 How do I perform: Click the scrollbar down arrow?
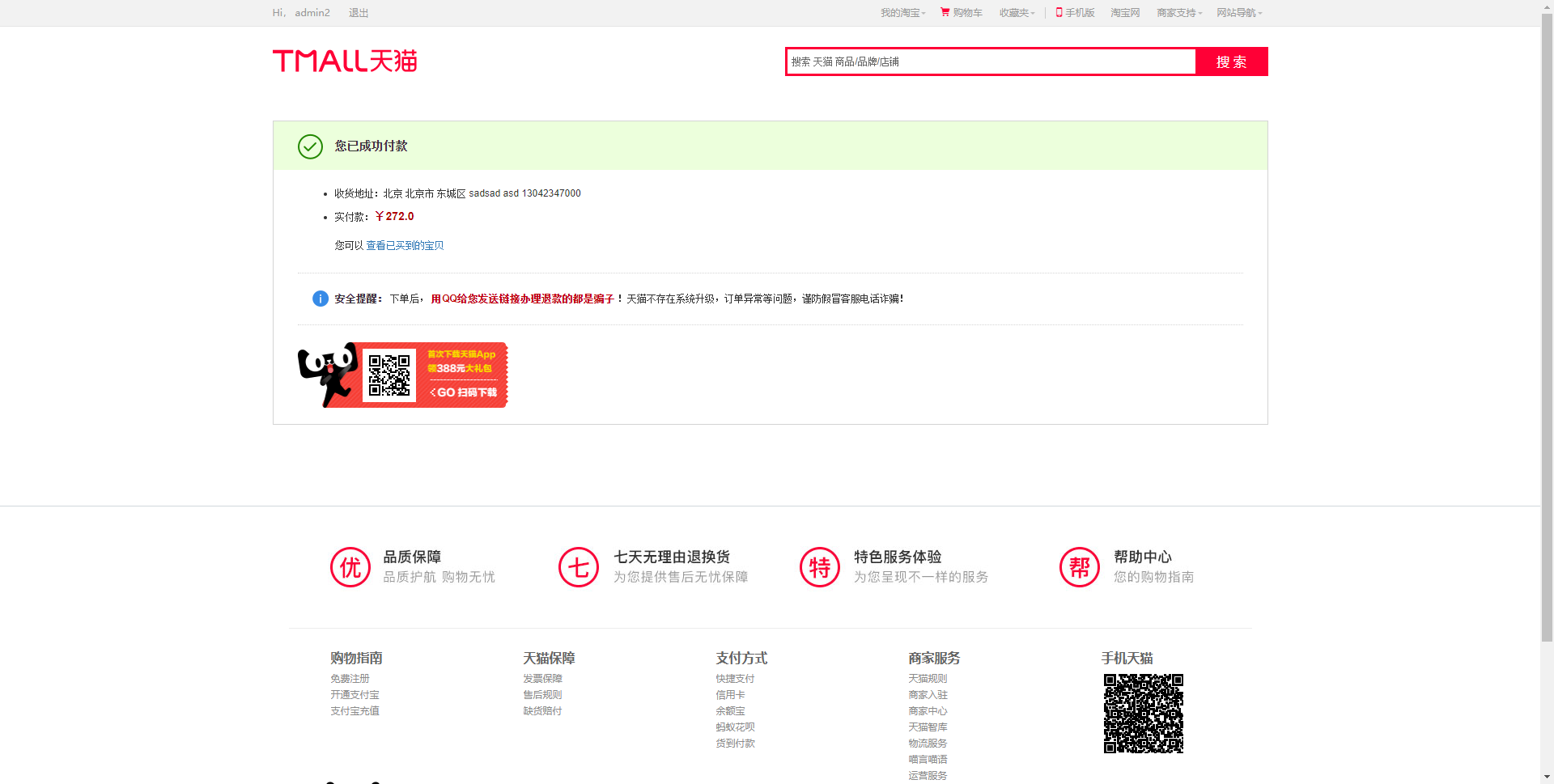tap(1547, 778)
